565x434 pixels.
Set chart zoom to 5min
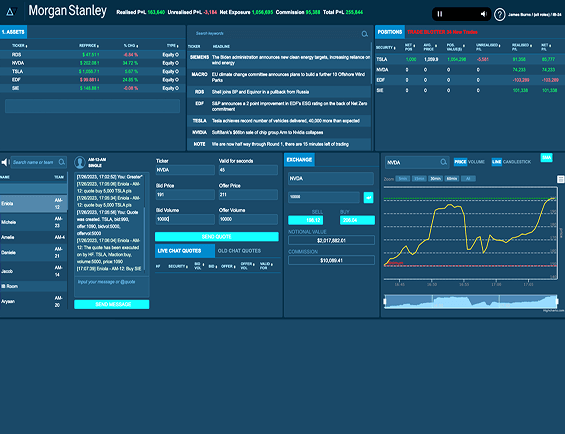403,179
